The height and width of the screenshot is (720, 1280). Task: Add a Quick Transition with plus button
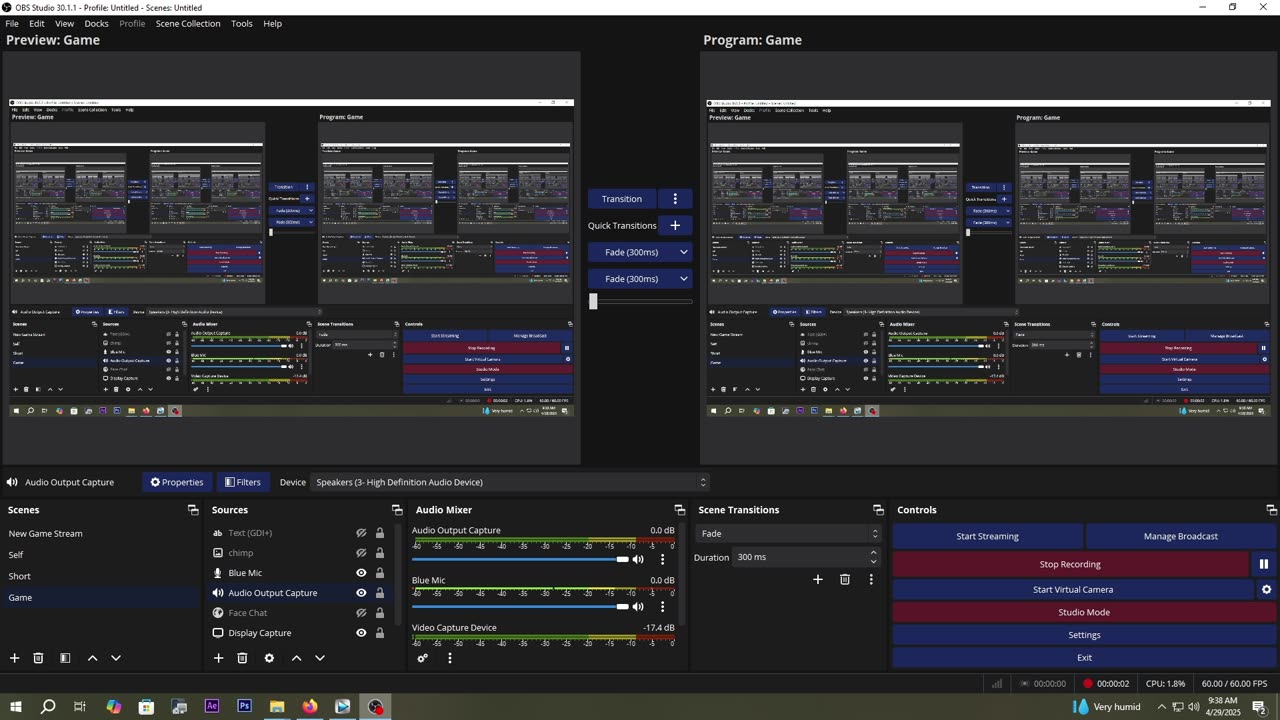[675, 226]
